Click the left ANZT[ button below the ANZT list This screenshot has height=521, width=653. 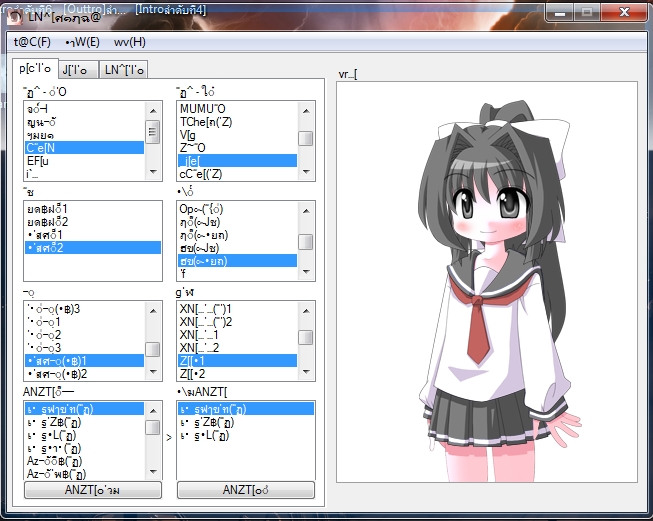(x=93, y=490)
